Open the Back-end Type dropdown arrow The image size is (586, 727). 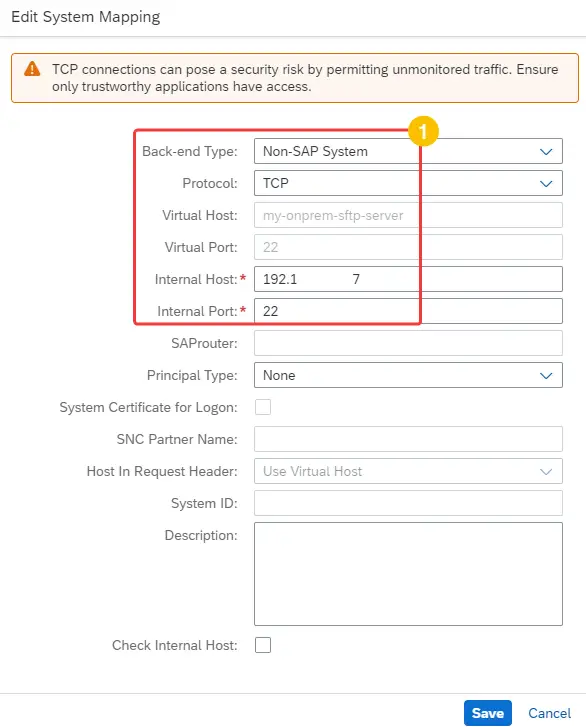[x=546, y=152]
